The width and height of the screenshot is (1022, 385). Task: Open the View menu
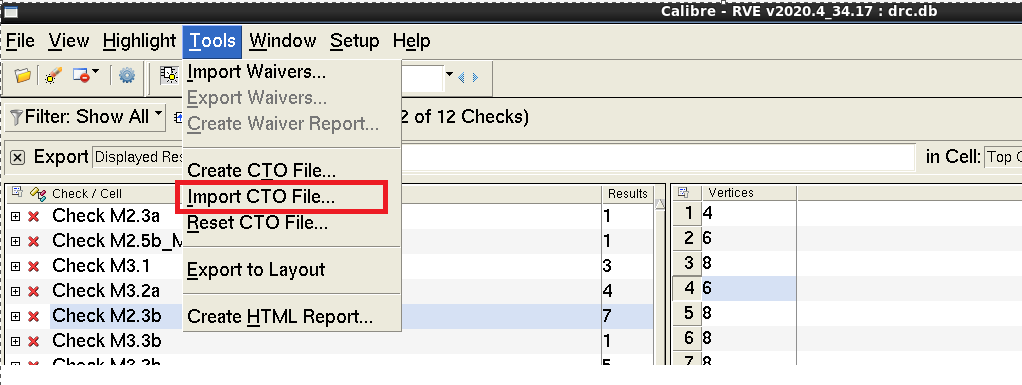68,42
